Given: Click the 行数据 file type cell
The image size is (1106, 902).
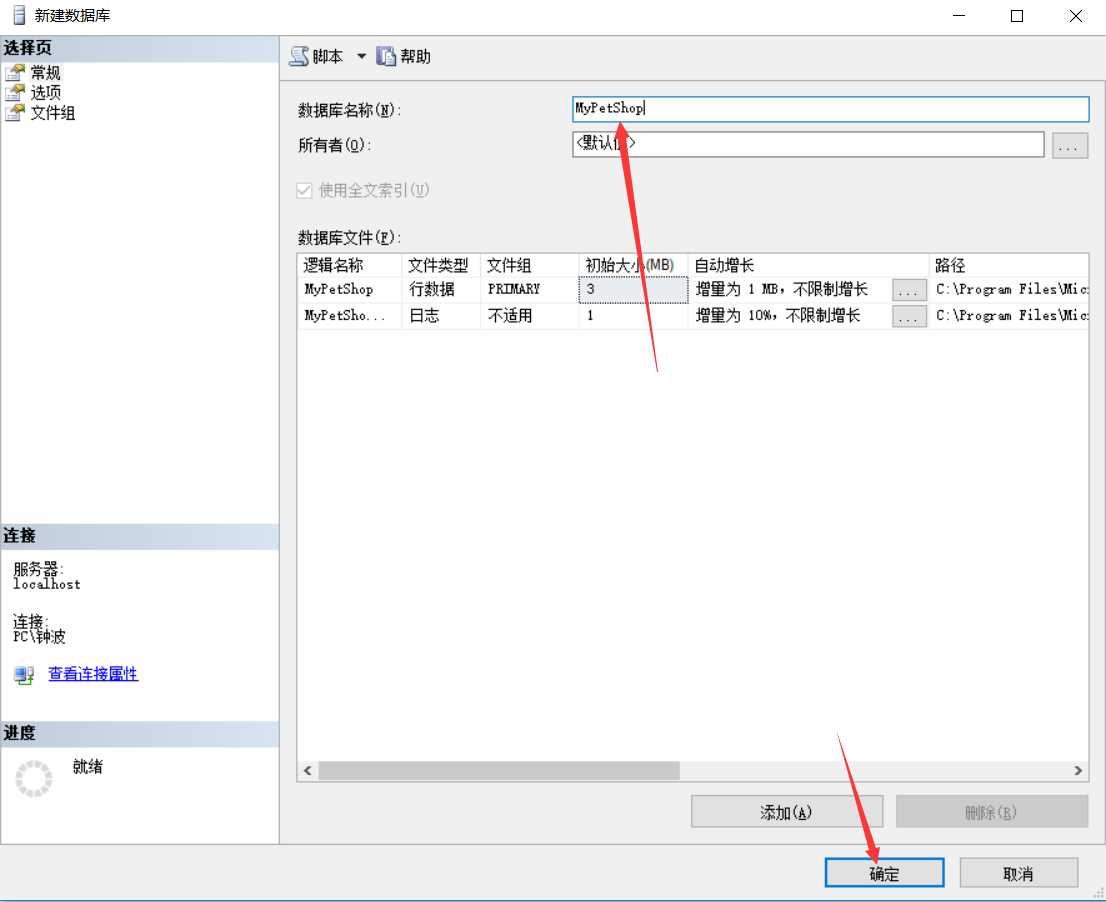Looking at the screenshot, I should pyautogui.click(x=441, y=289).
